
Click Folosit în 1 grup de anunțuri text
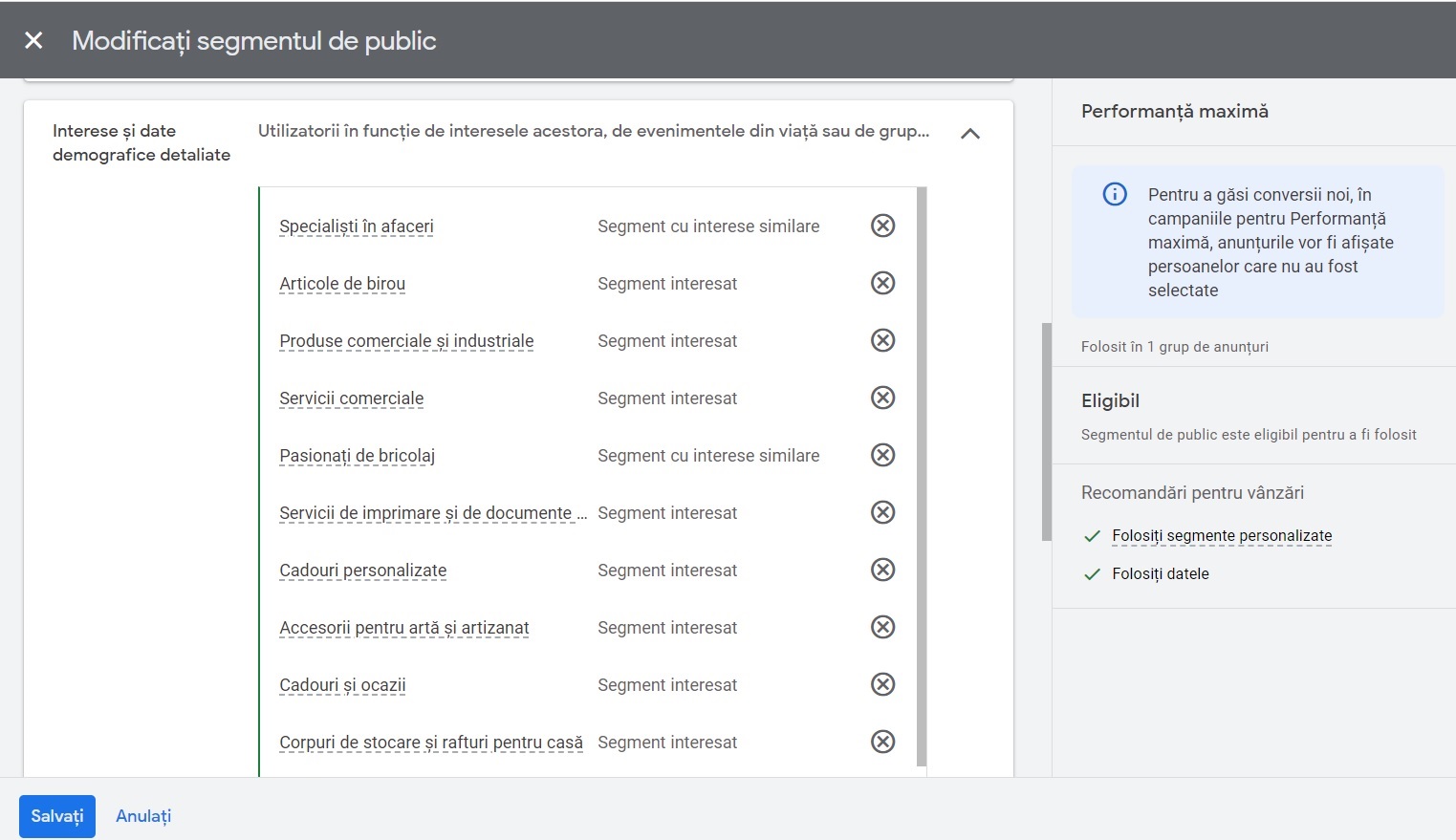1175,347
